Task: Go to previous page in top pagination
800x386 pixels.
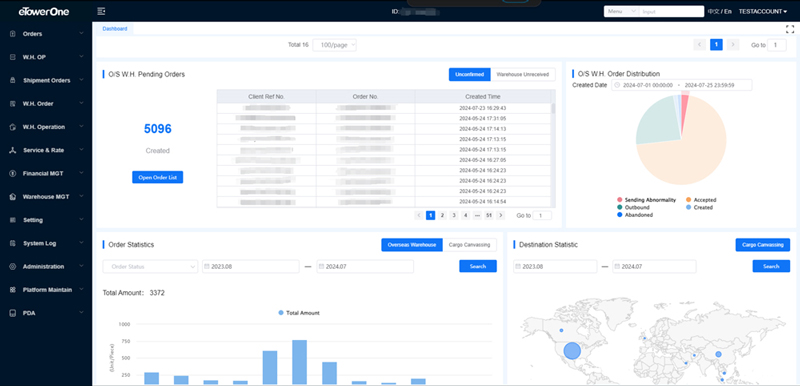Action: [x=699, y=45]
